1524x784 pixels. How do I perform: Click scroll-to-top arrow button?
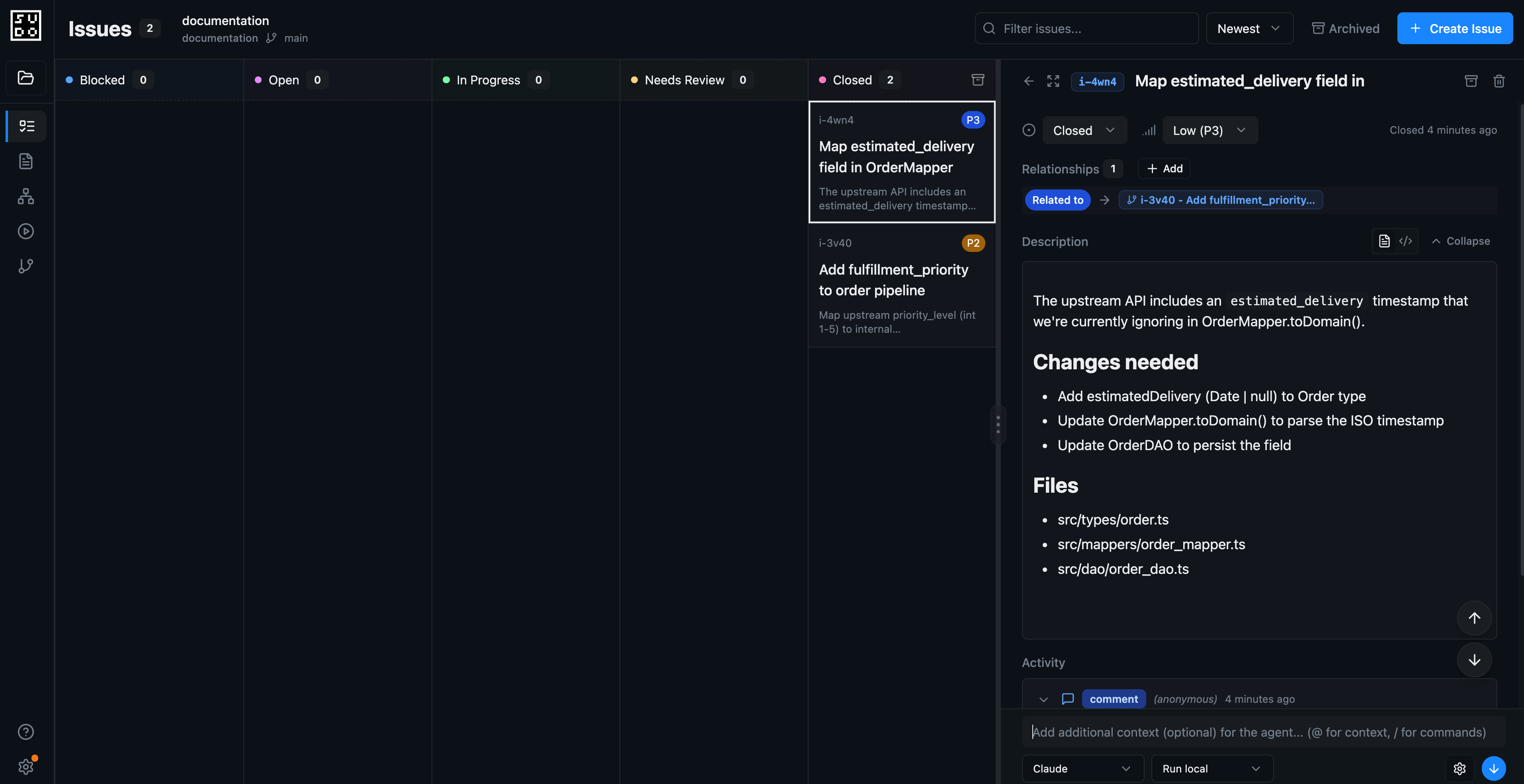tap(1474, 618)
